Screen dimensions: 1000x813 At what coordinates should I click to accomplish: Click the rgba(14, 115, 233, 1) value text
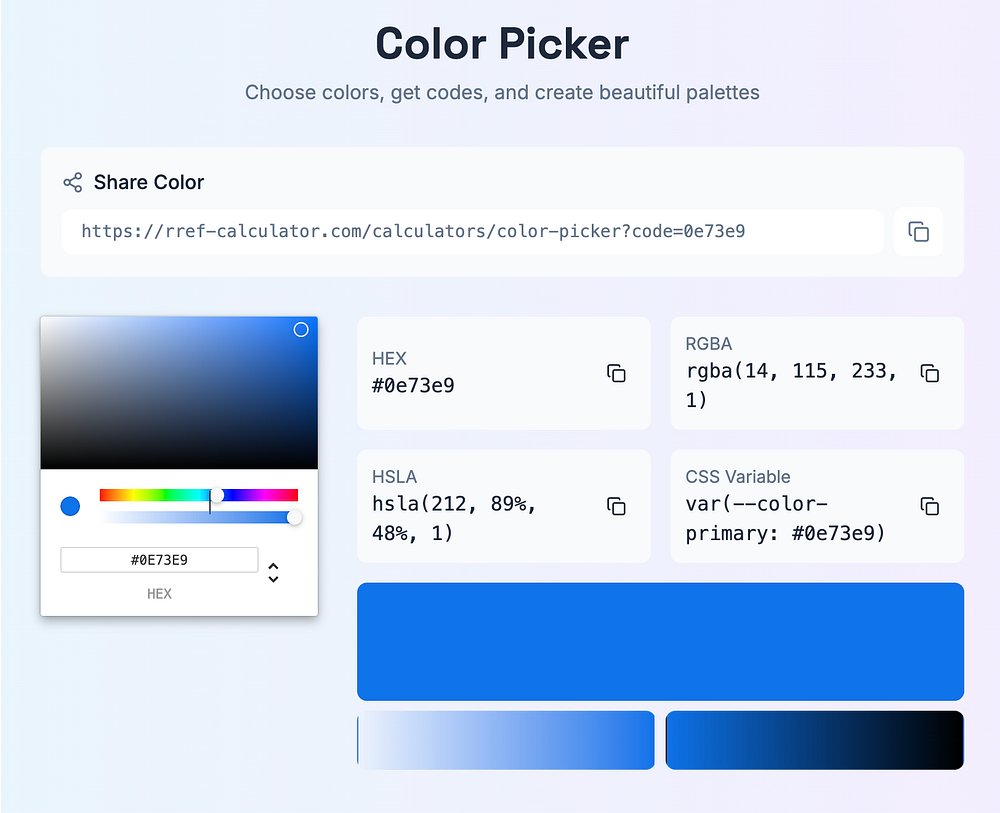[x=790, y=386]
